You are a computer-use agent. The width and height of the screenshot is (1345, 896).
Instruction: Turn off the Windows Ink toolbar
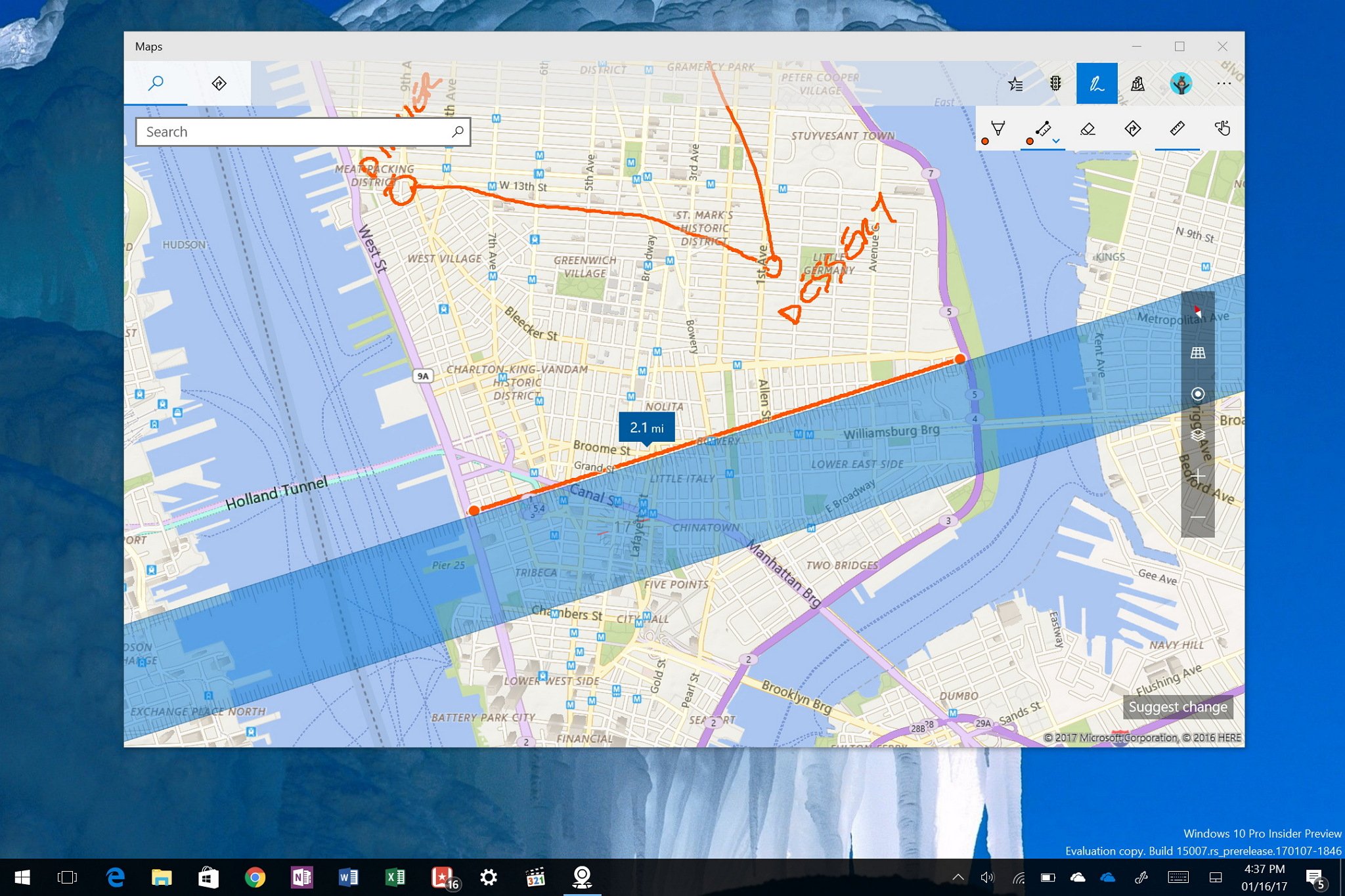point(1097,84)
